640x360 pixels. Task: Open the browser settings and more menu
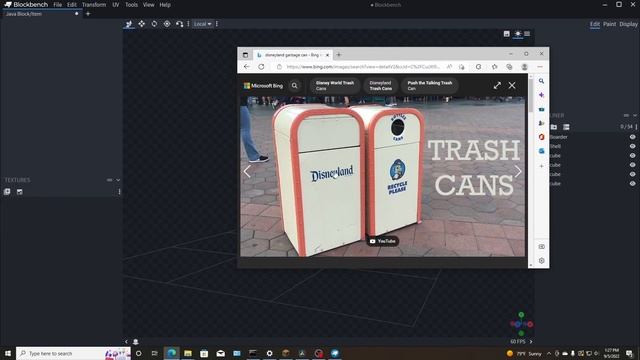[540, 67]
